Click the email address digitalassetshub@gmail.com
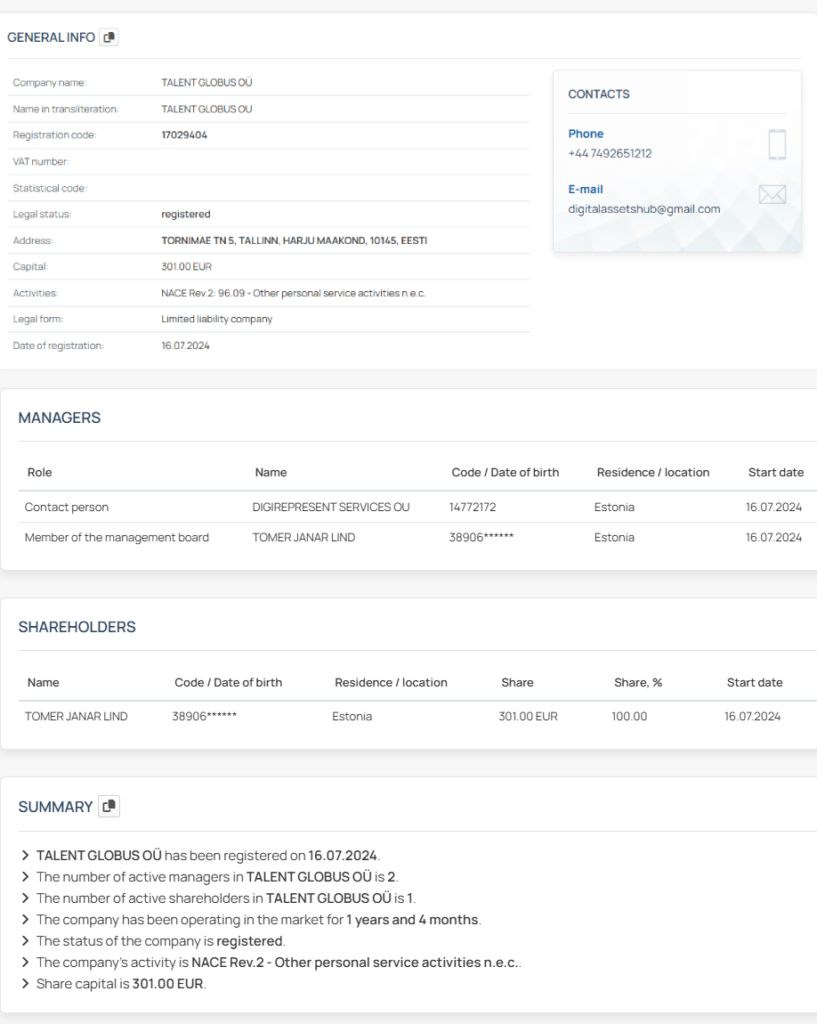 click(x=643, y=209)
